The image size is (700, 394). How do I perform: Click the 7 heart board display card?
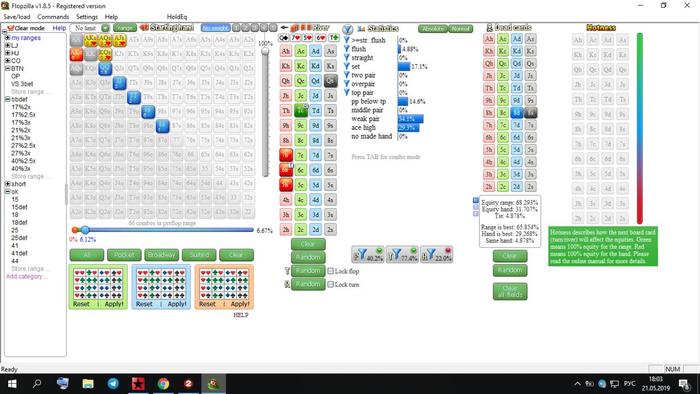click(x=296, y=38)
